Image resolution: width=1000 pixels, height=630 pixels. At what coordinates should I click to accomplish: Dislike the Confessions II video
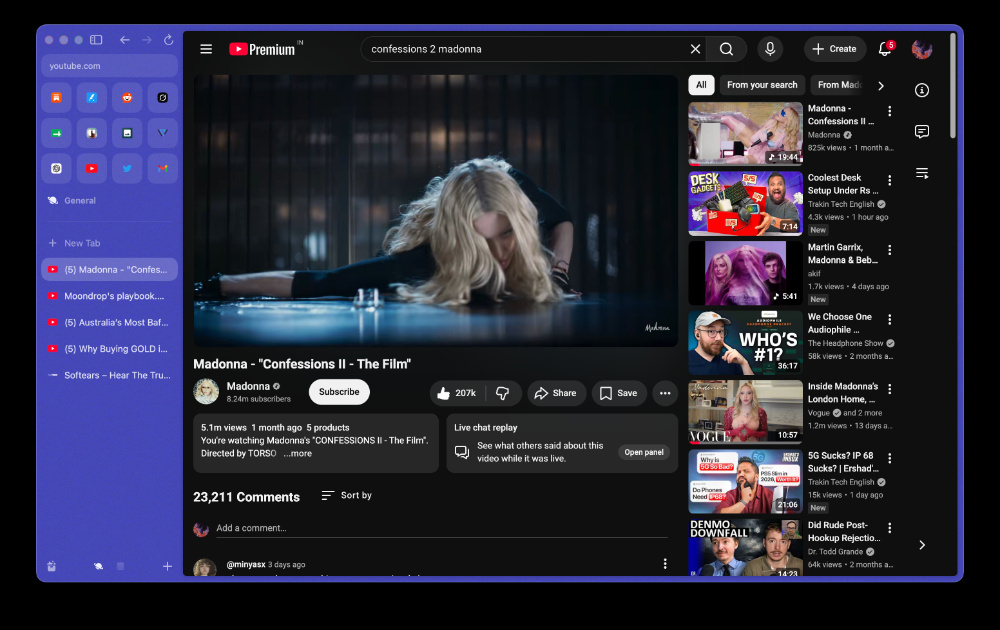(x=503, y=393)
